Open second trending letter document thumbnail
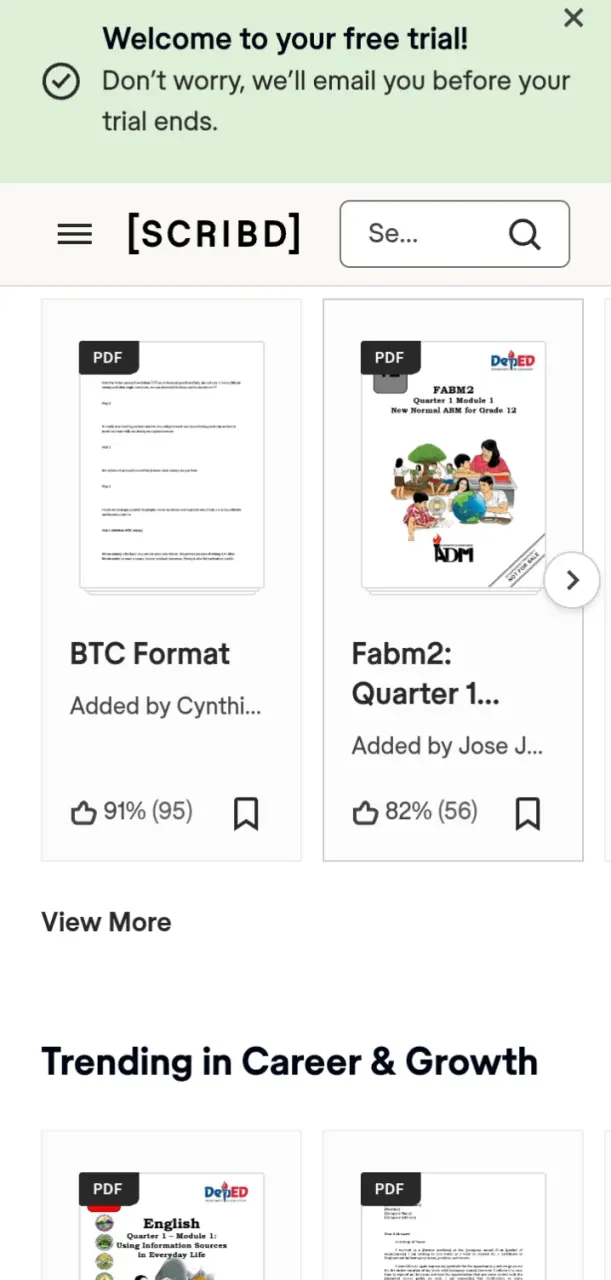This screenshot has height=1280, width=611. 454,1227
